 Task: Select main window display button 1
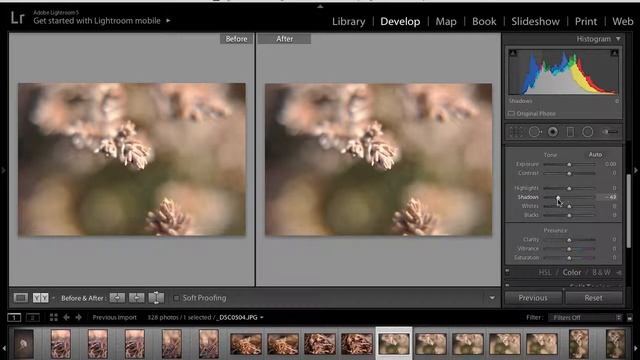(x=14, y=317)
